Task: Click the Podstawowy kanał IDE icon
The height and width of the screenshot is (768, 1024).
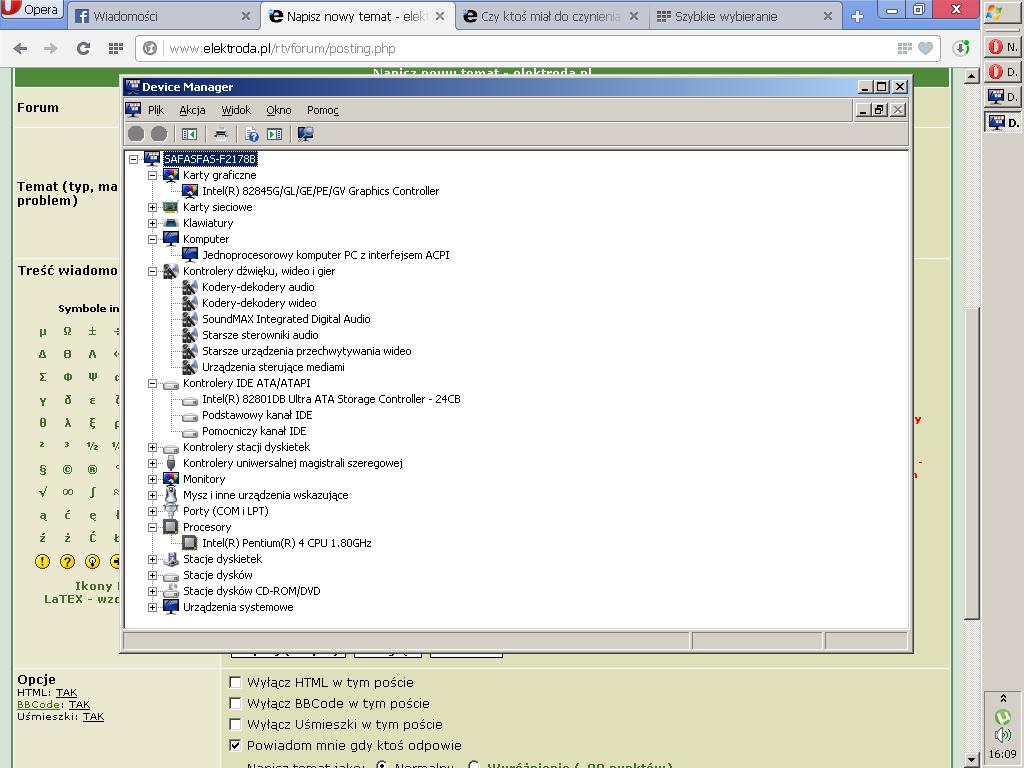Action: coord(189,415)
